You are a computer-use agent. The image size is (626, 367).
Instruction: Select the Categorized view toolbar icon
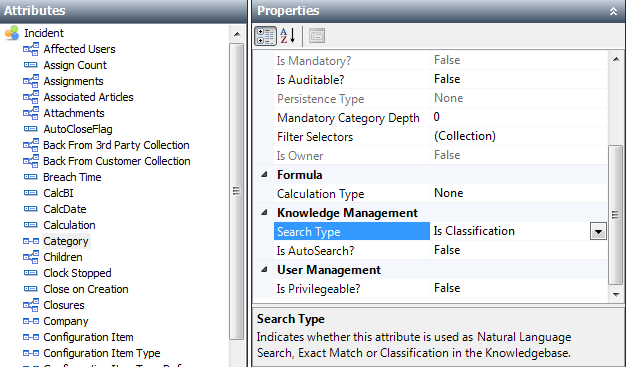(x=265, y=36)
